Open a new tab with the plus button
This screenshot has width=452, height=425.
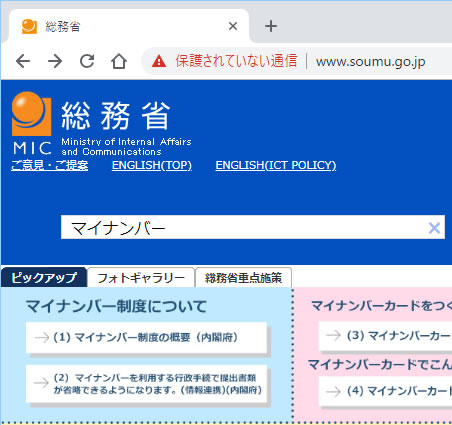(x=271, y=26)
